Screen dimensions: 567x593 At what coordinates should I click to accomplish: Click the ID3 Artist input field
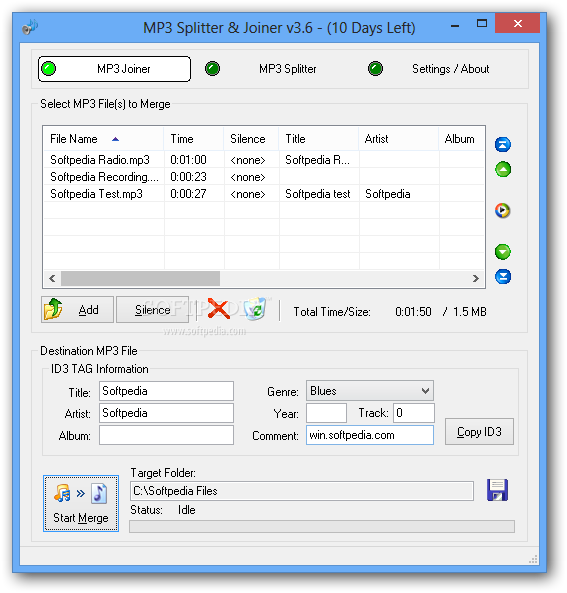tap(166, 413)
